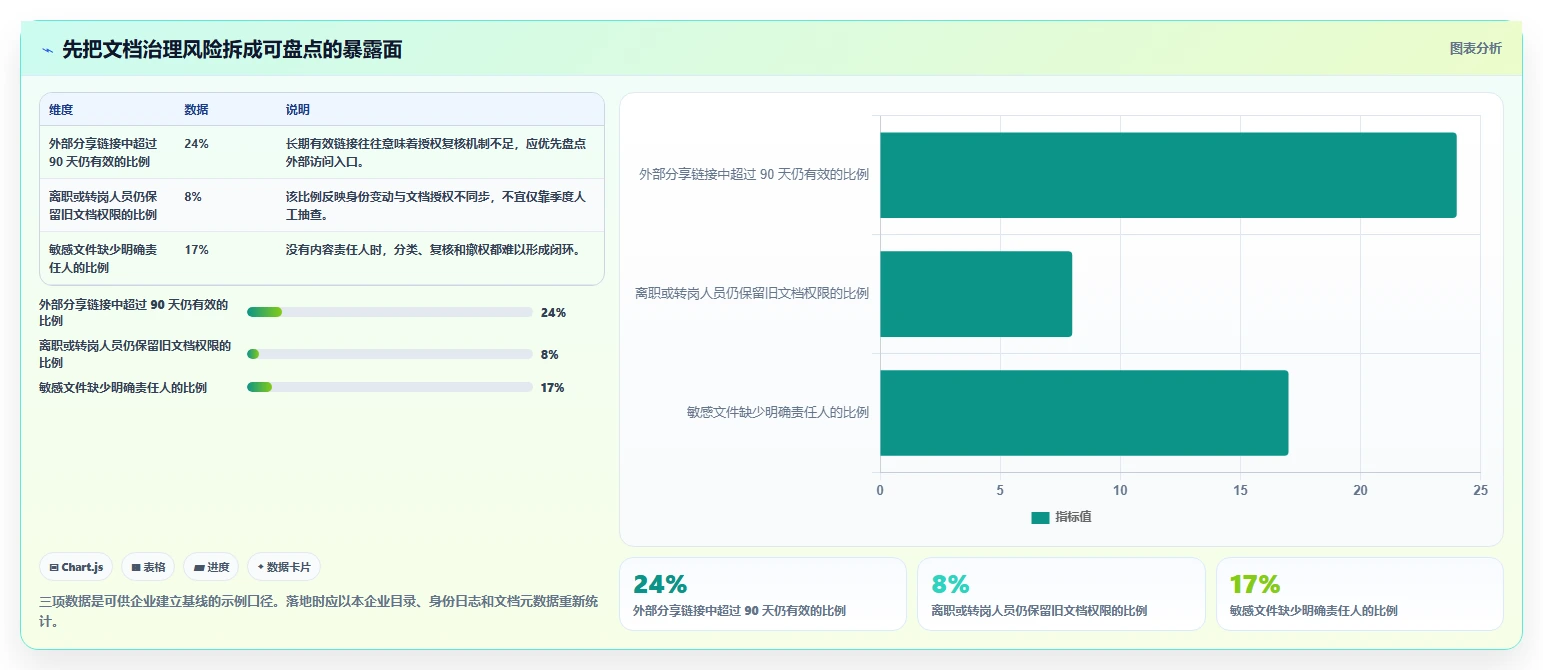Viewport: 1543px width, 670px height.
Task: Click the 维度 column header
Action: (x=61, y=110)
